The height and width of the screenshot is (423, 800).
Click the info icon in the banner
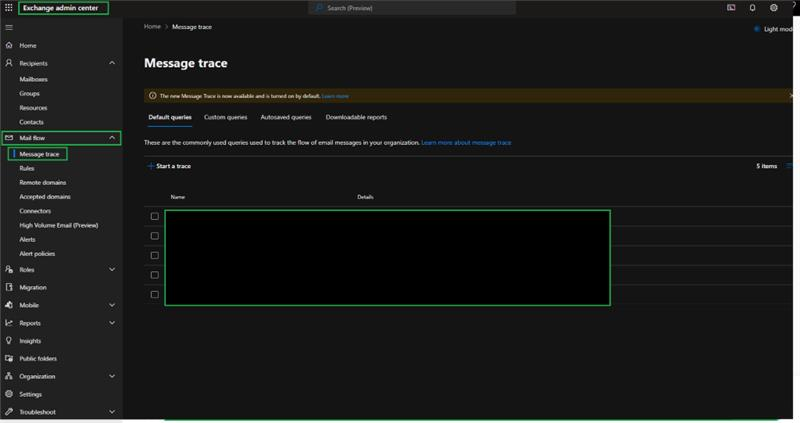click(x=153, y=95)
